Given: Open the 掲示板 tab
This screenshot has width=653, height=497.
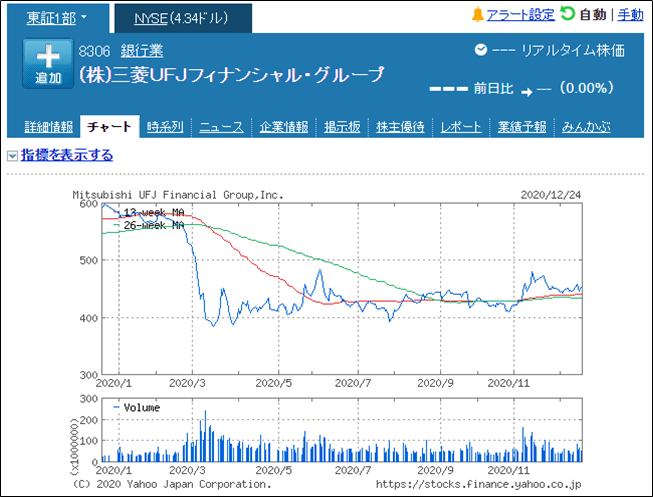Looking at the screenshot, I should (x=342, y=127).
